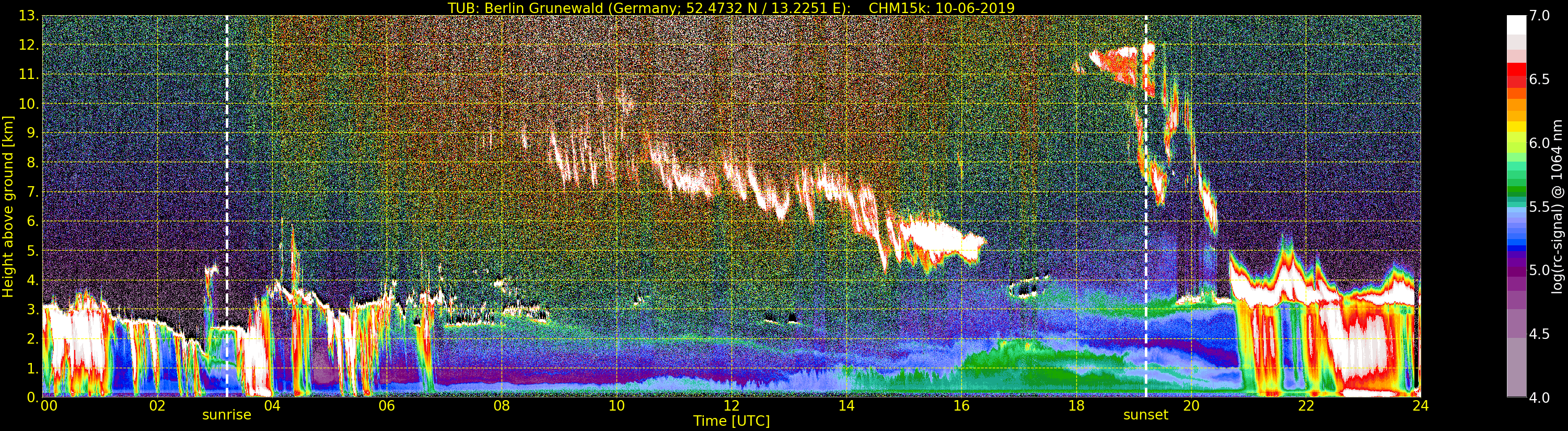Click the white top segment of the colorbar
The image size is (1568, 431).
click(x=1516, y=25)
